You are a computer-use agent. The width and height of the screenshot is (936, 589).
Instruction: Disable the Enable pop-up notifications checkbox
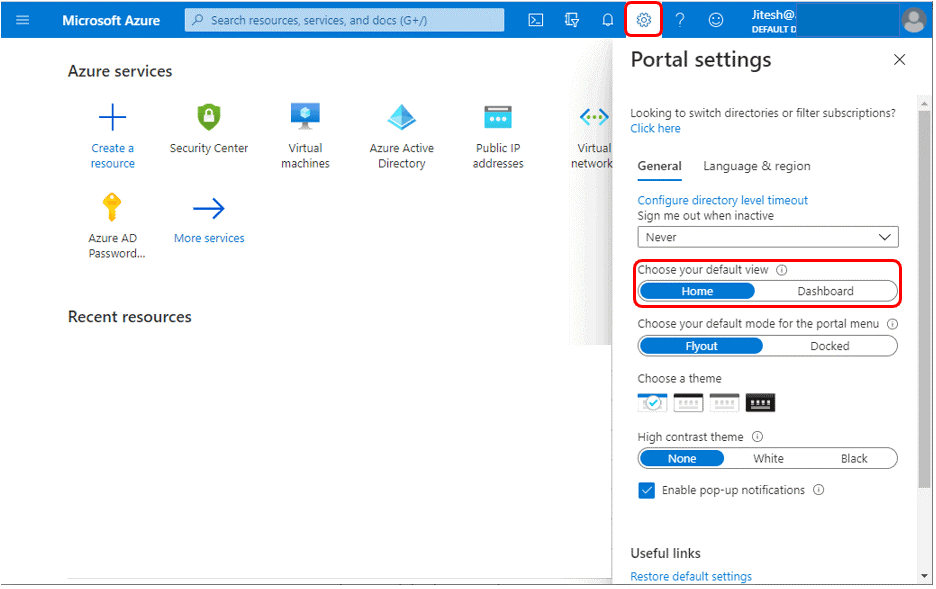pyautogui.click(x=646, y=491)
